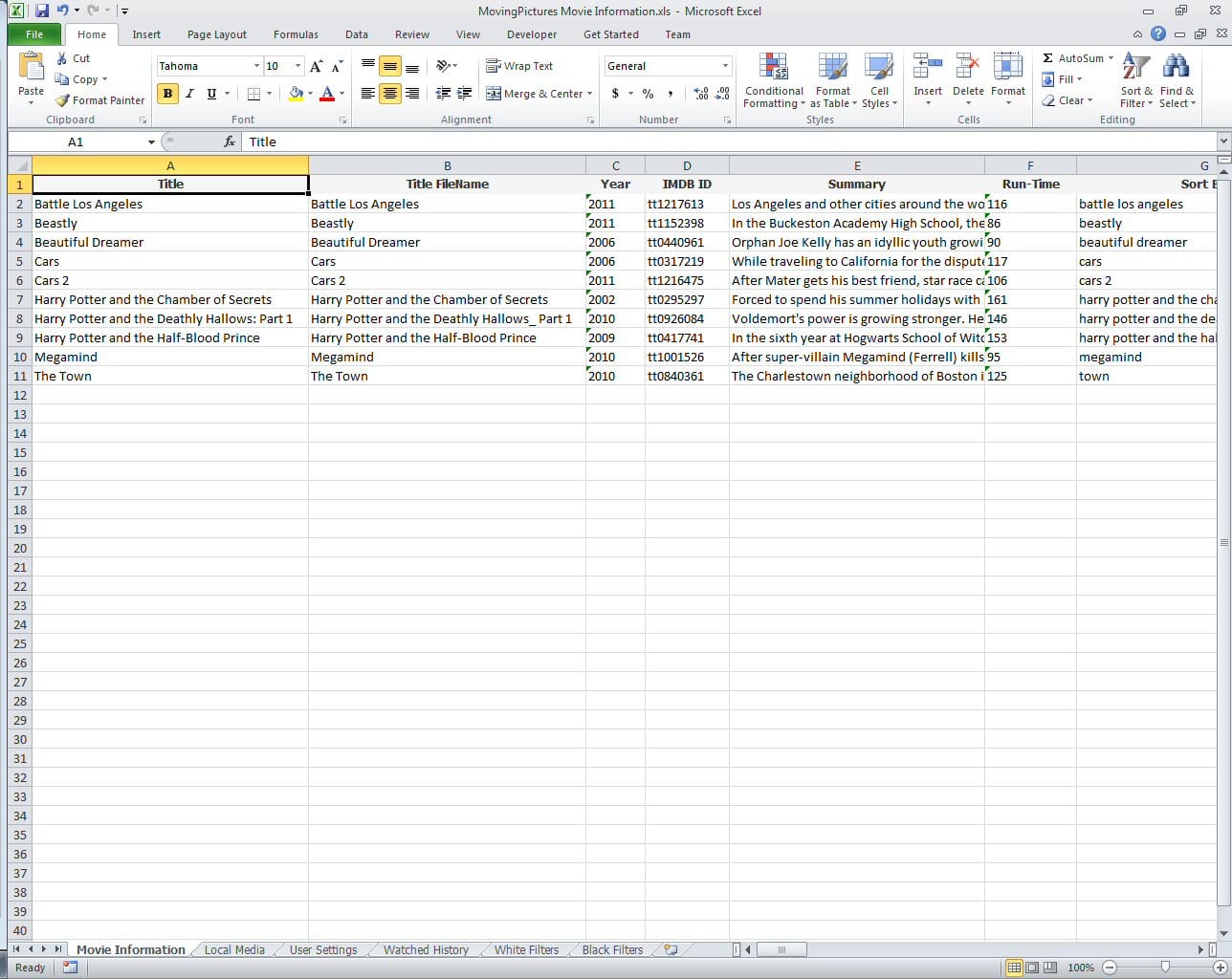This screenshot has width=1232, height=979.
Task: Click the Format Painter brush
Action: (x=62, y=99)
